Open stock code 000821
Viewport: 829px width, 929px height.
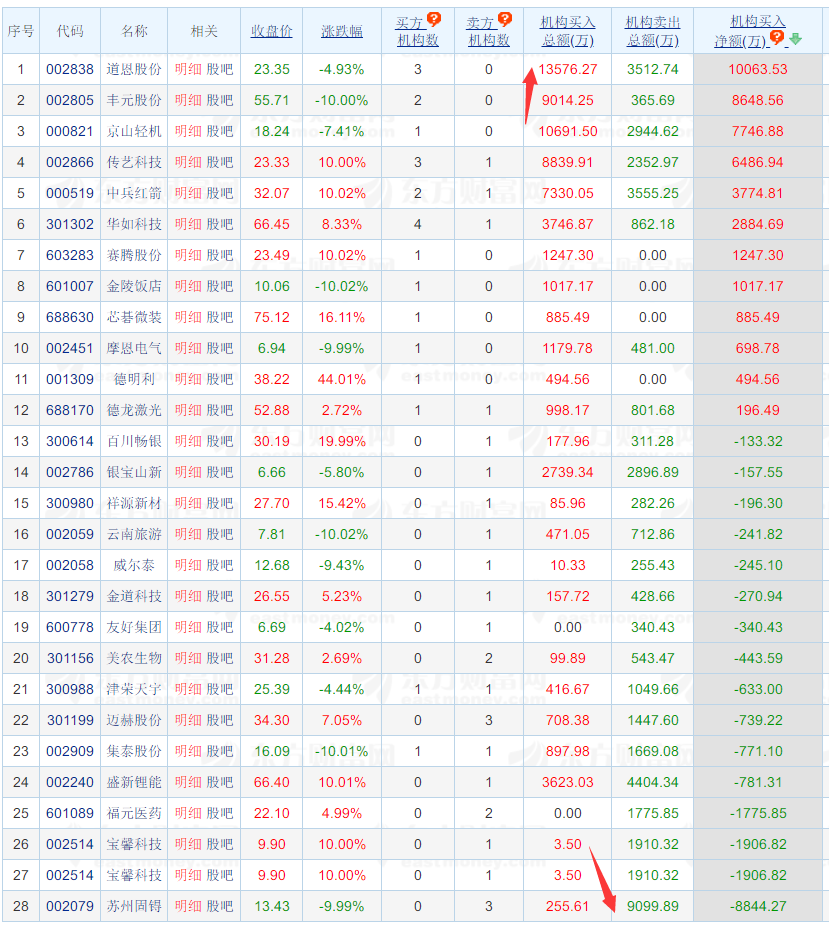[x=70, y=131]
